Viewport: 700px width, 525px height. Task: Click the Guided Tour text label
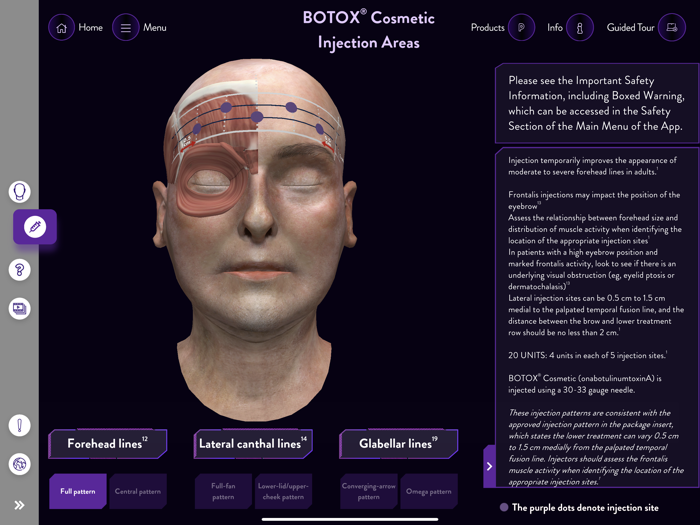[x=630, y=28]
